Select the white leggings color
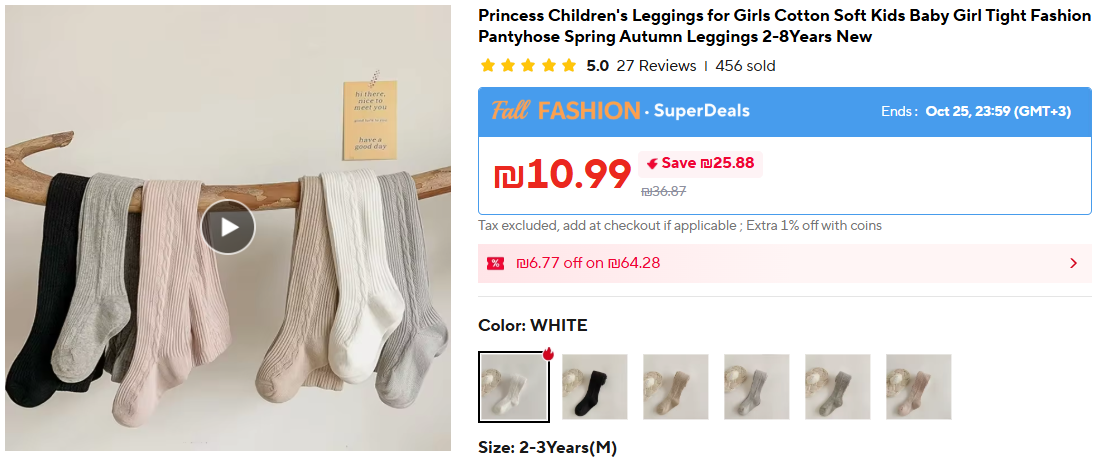The width and height of the screenshot is (1097, 462). (514, 387)
